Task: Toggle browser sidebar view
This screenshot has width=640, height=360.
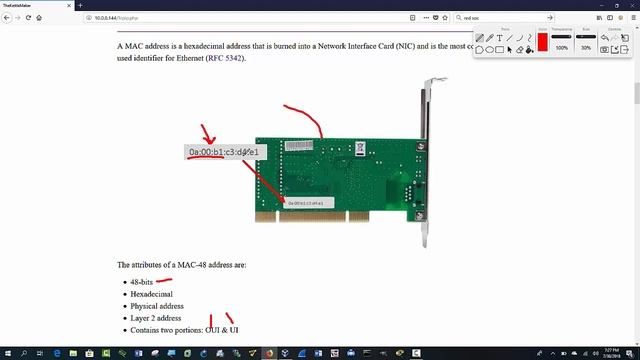Action: pos(610,18)
